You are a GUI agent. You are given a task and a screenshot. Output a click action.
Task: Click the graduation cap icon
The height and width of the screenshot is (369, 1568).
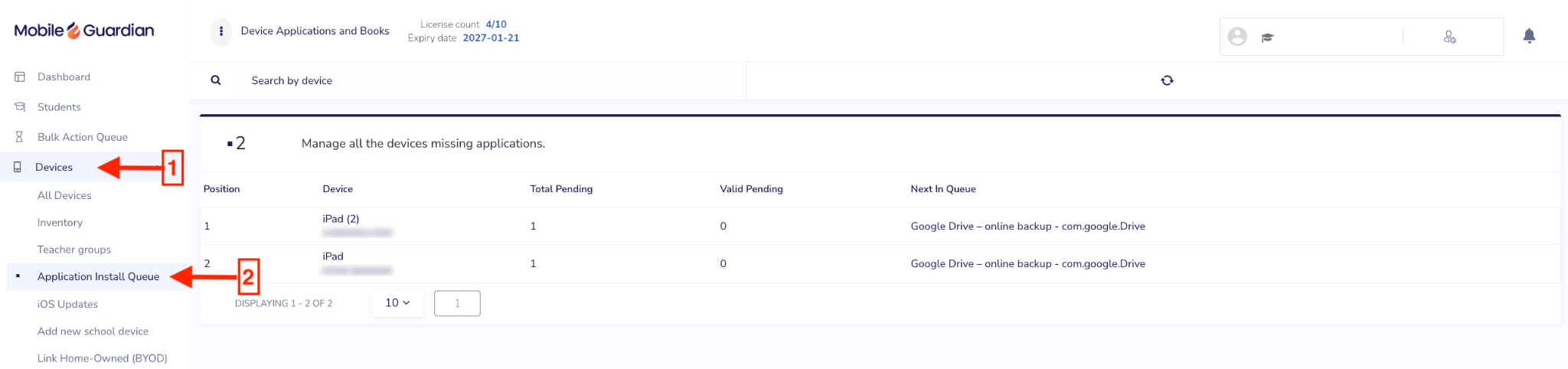1267,38
